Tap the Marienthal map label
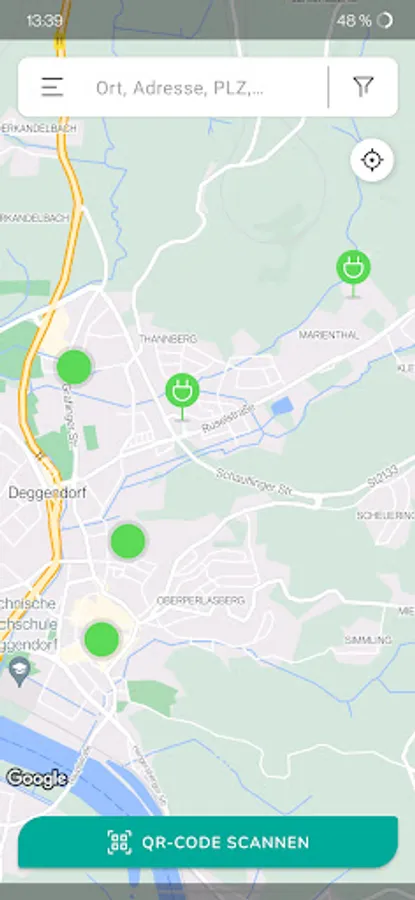 click(x=329, y=335)
